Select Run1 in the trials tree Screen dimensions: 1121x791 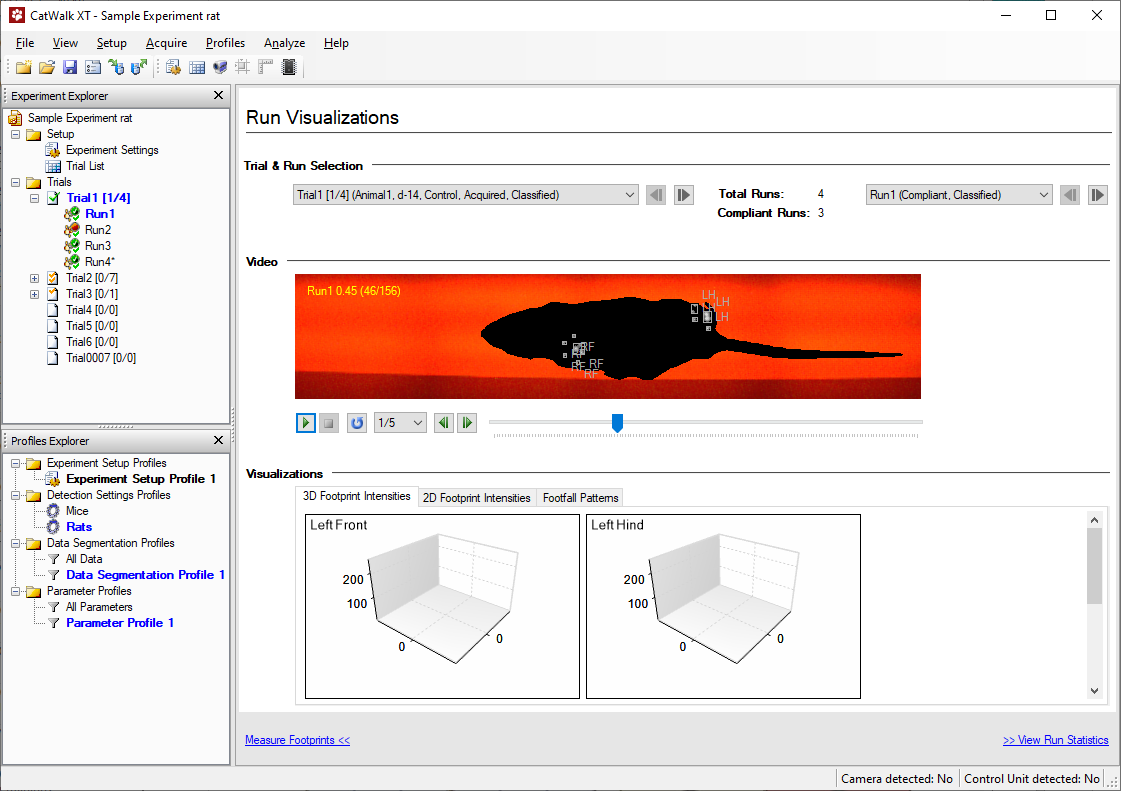pyautogui.click(x=99, y=214)
